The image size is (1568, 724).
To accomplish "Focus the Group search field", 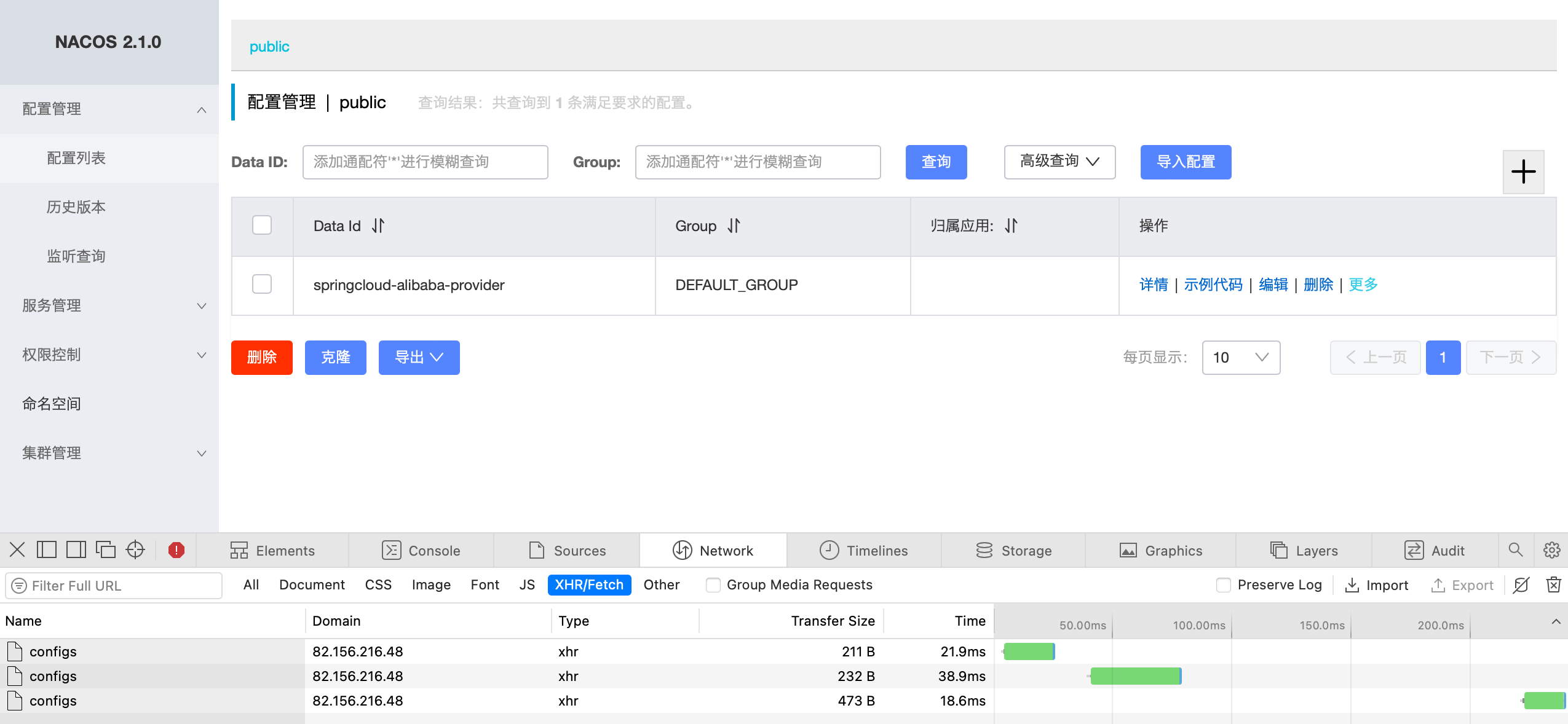I will [758, 162].
